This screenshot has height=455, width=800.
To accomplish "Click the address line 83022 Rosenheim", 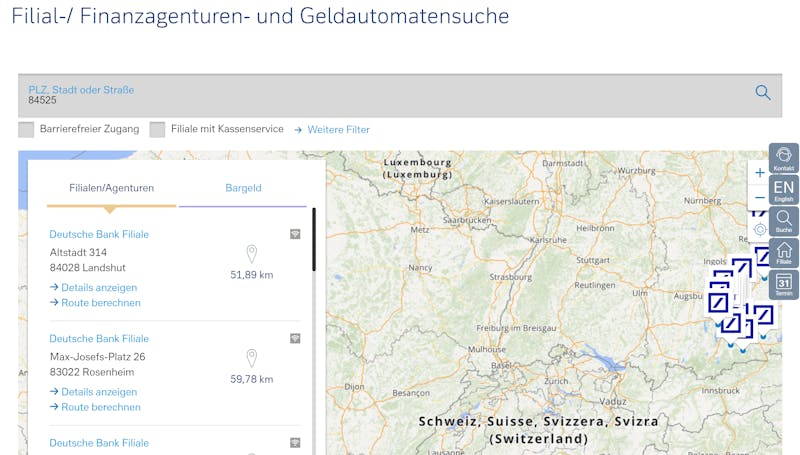I will (x=92, y=372).
